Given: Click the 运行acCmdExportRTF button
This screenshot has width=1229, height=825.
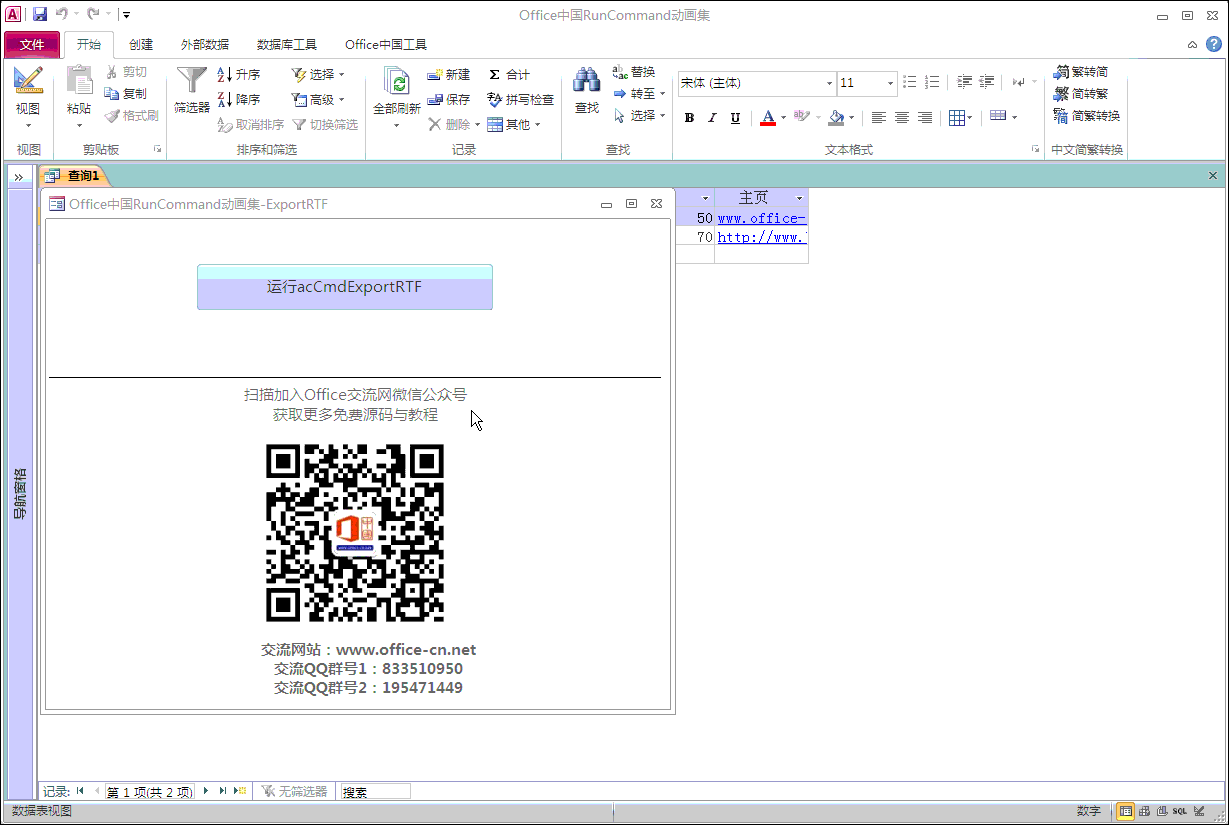Looking at the screenshot, I should coord(345,287).
